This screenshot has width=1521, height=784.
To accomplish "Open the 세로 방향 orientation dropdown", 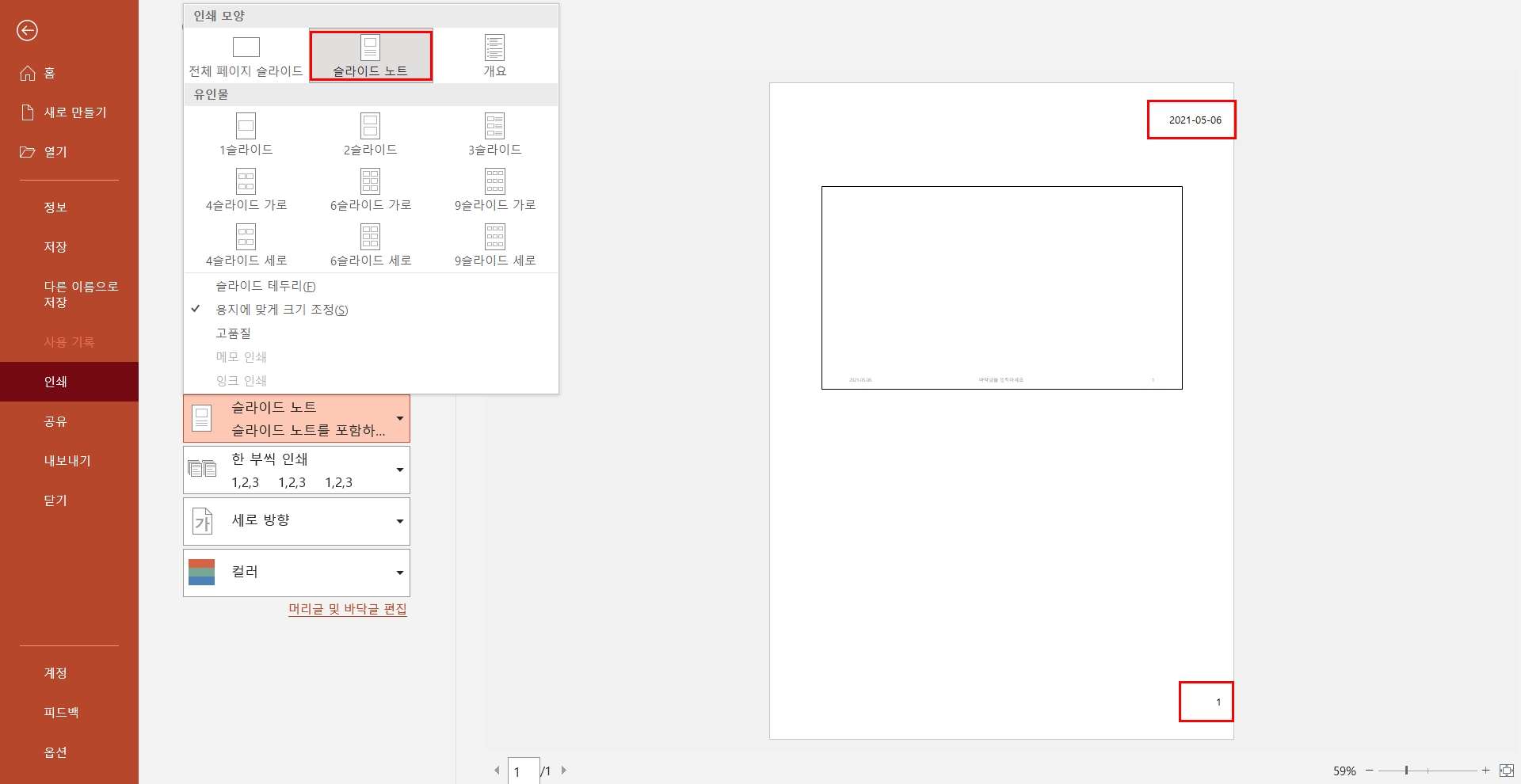I will pos(296,521).
